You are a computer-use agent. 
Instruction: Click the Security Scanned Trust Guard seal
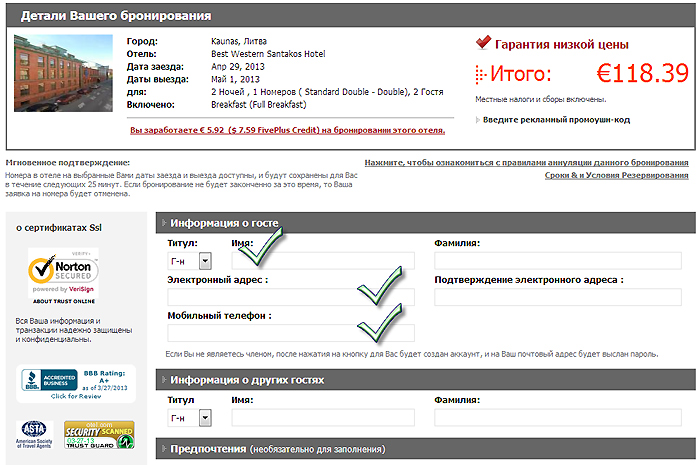pyautogui.click(x=98, y=432)
